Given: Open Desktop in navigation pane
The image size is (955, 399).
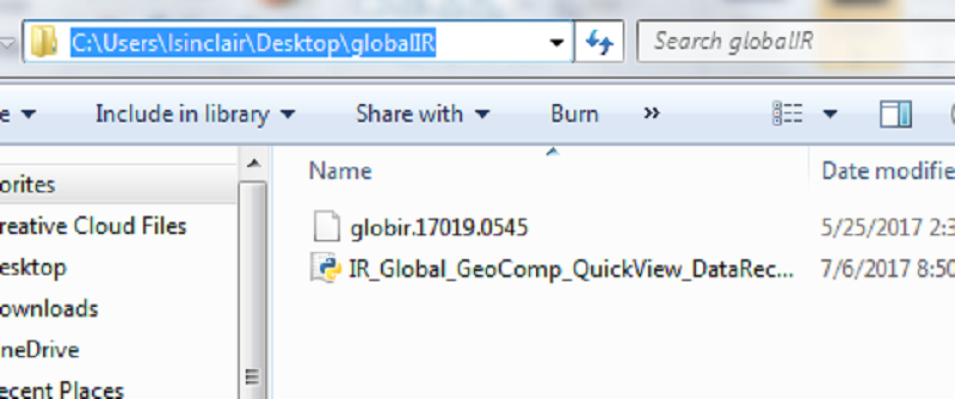Looking at the screenshot, I should coord(33,267).
